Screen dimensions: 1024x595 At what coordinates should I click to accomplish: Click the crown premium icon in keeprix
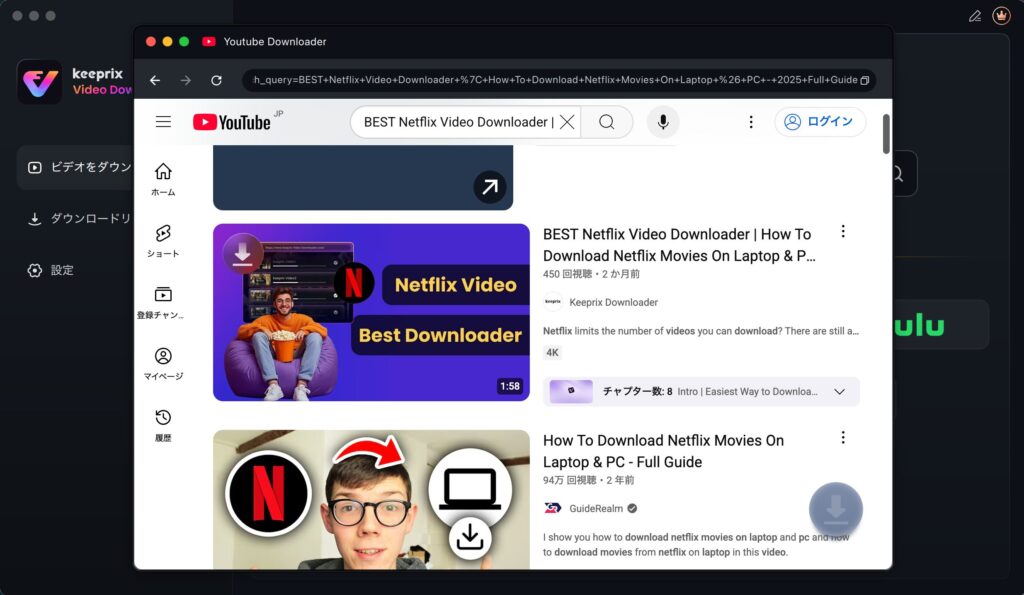[x=1001, y=15]
